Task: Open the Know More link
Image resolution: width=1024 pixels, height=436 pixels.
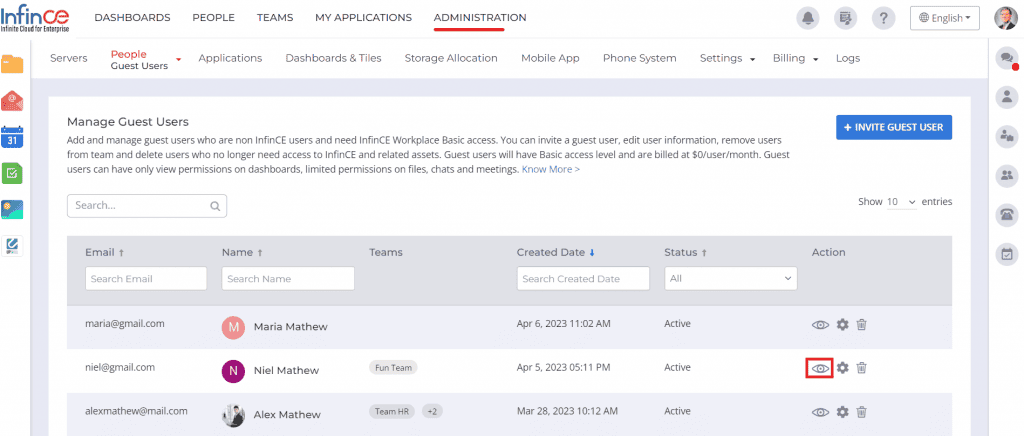Action: pos(550,170)
